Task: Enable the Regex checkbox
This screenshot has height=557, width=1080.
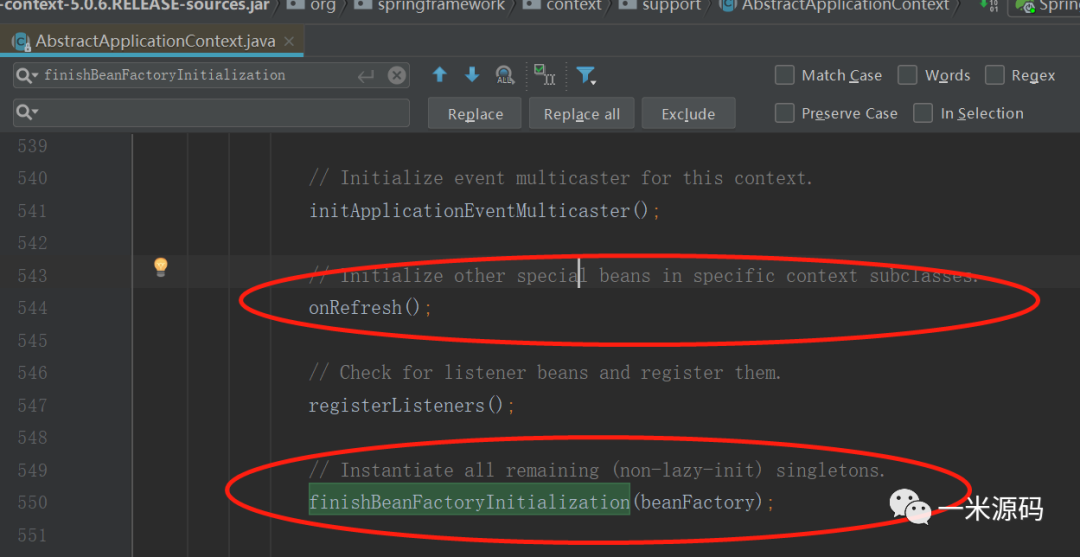Action: coord(995,75)
